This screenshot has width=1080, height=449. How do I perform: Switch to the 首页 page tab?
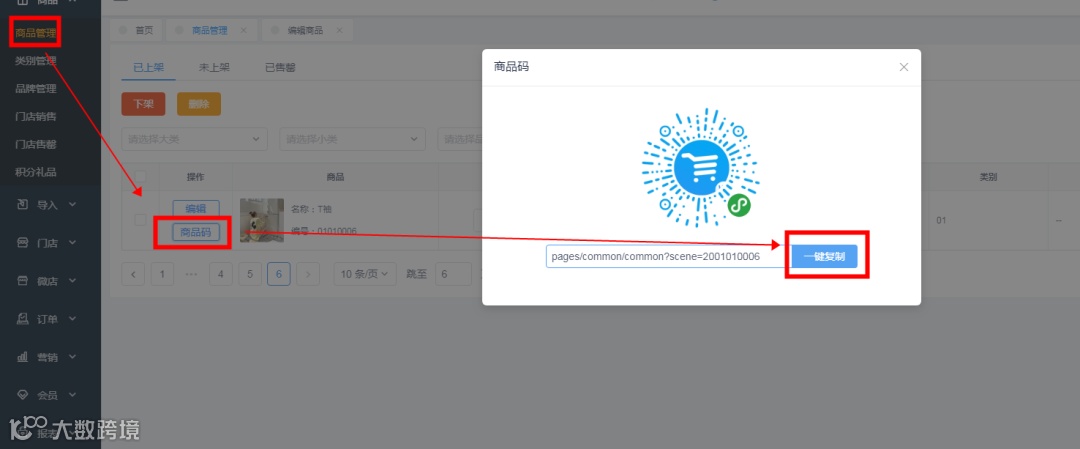pyautogui.click(x=136, y=30)
